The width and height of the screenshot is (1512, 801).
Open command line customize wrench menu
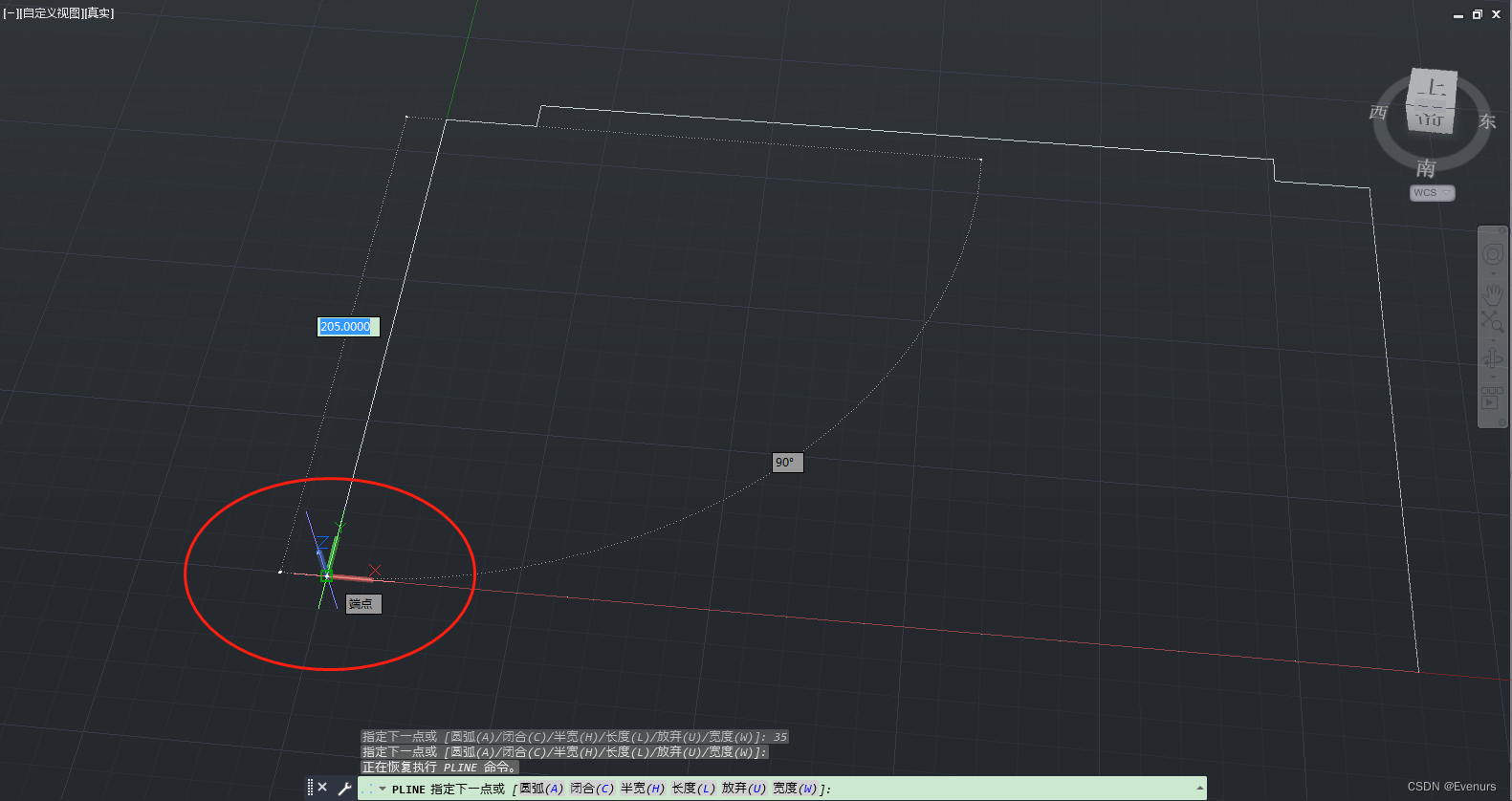[x=344, y=789]
